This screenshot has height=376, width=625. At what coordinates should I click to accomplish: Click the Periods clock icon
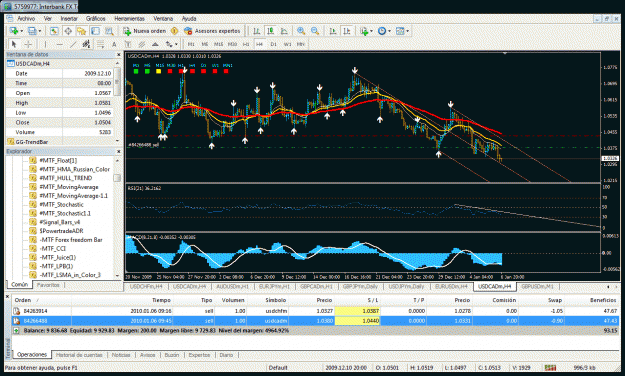[381, 31]
